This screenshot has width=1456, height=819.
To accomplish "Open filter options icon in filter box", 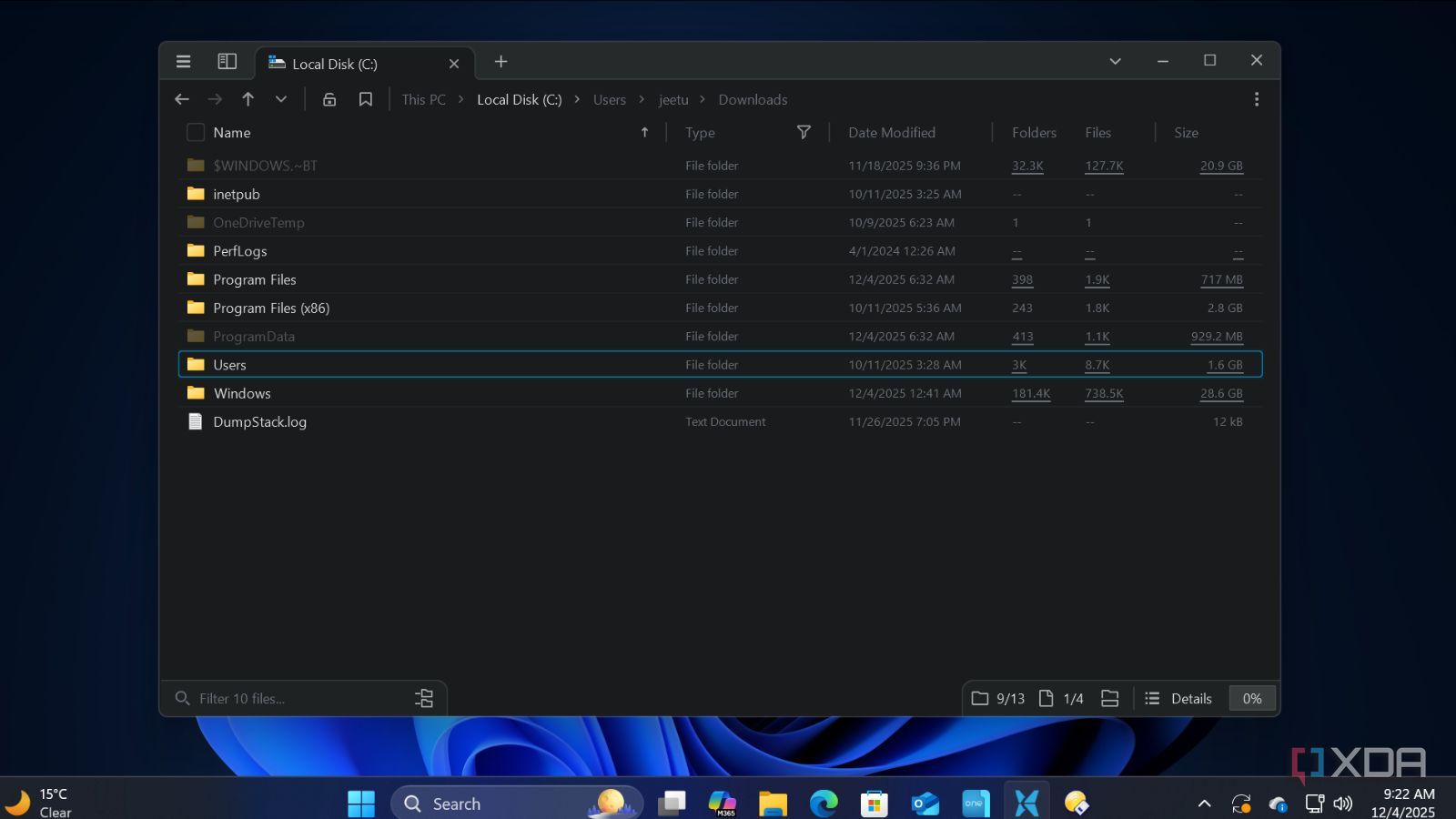I will coord(424,699).
